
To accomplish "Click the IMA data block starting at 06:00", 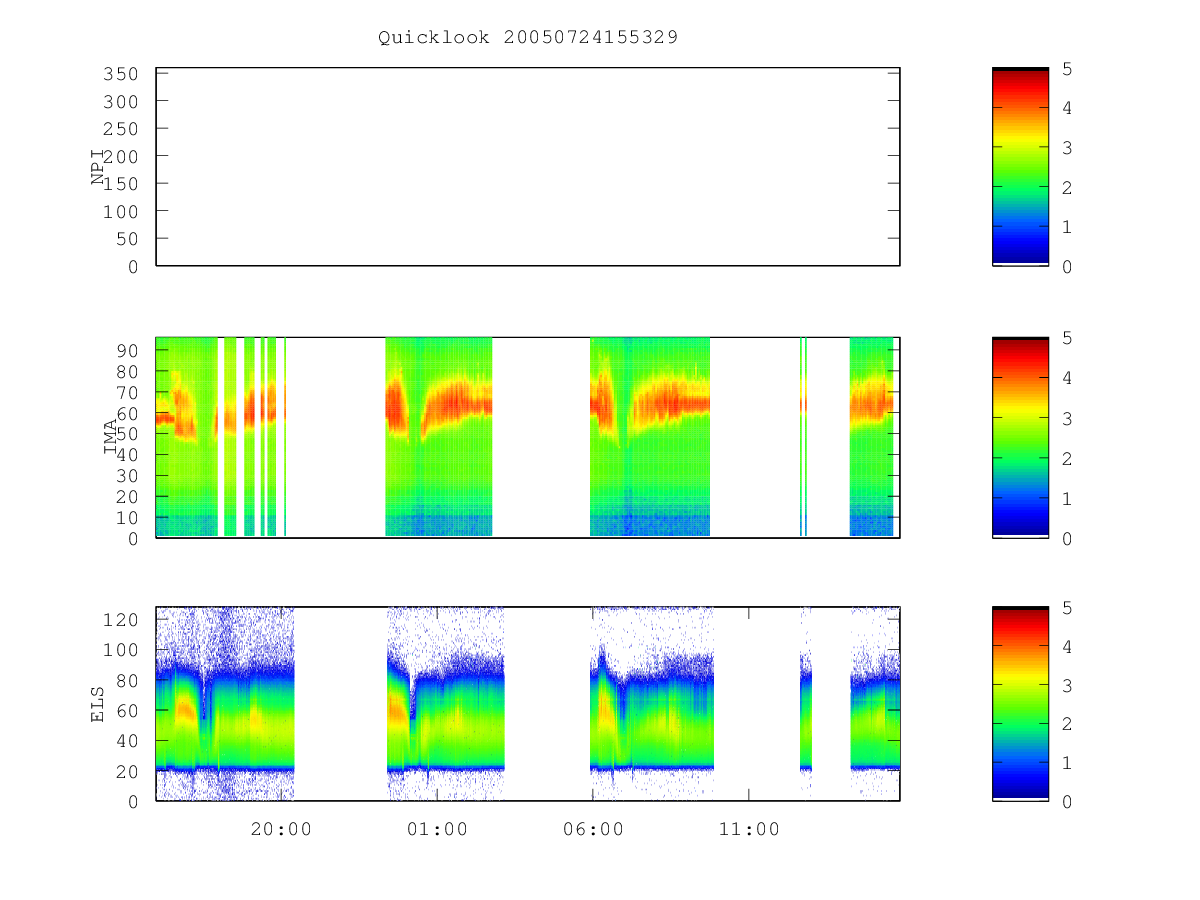I will 650,437.
